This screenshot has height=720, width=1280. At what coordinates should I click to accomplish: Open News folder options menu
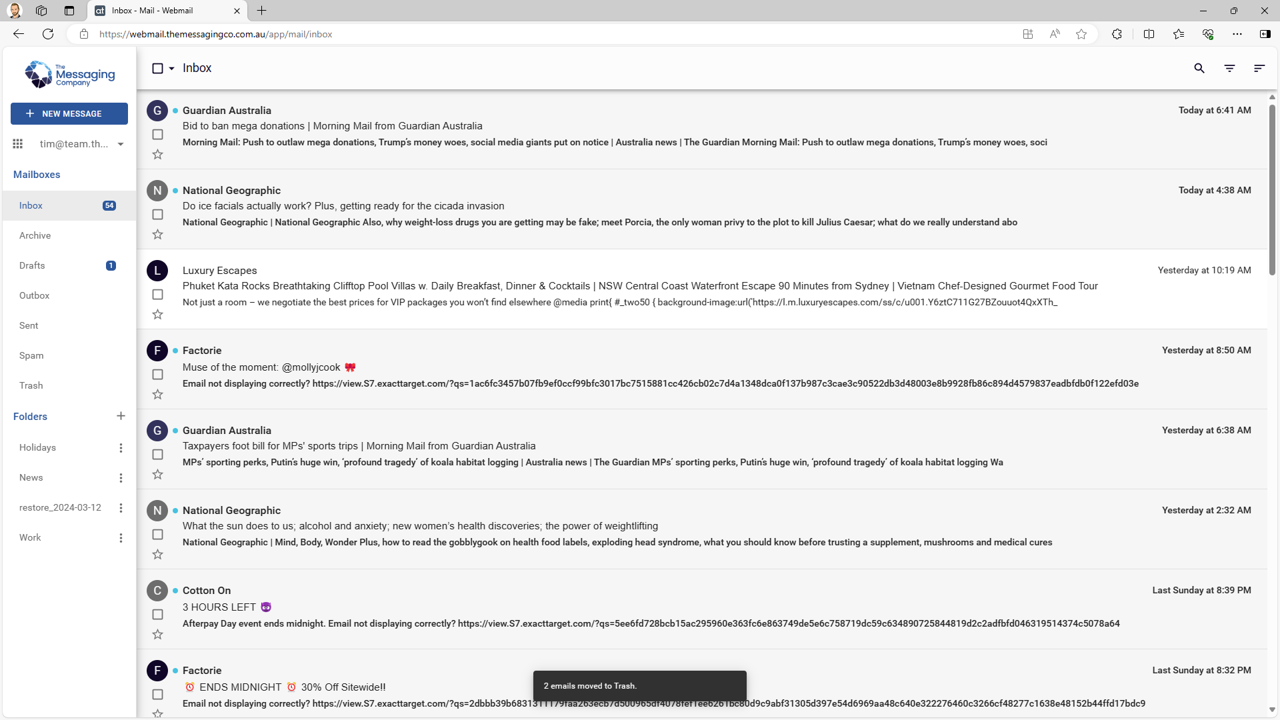click(121, 478)
